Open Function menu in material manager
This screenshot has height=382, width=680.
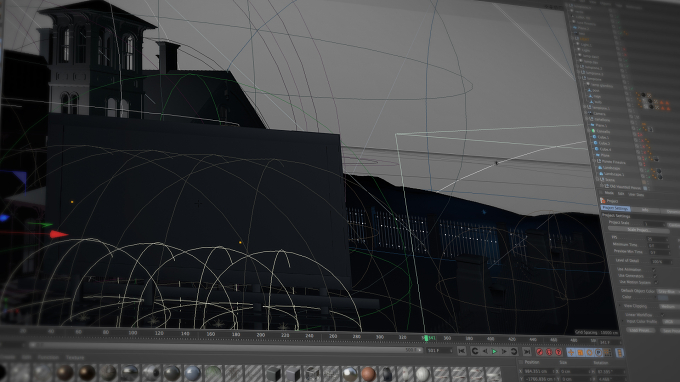click(x=48, y=357)
